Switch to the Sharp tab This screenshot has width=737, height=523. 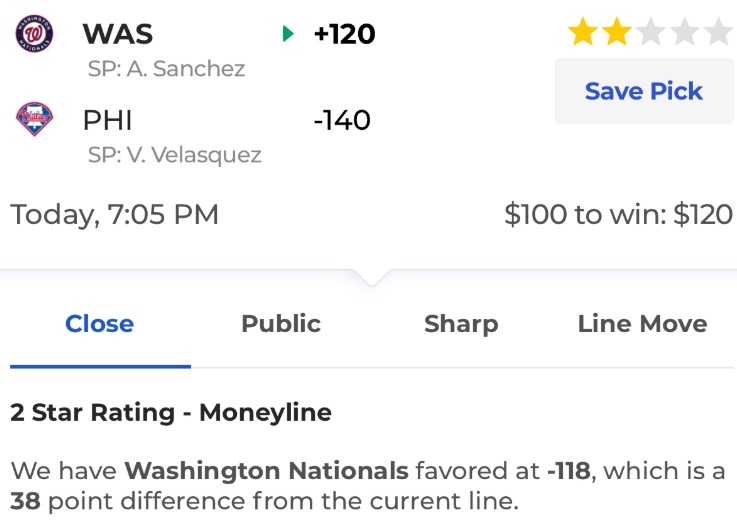(x=461, y=325)
